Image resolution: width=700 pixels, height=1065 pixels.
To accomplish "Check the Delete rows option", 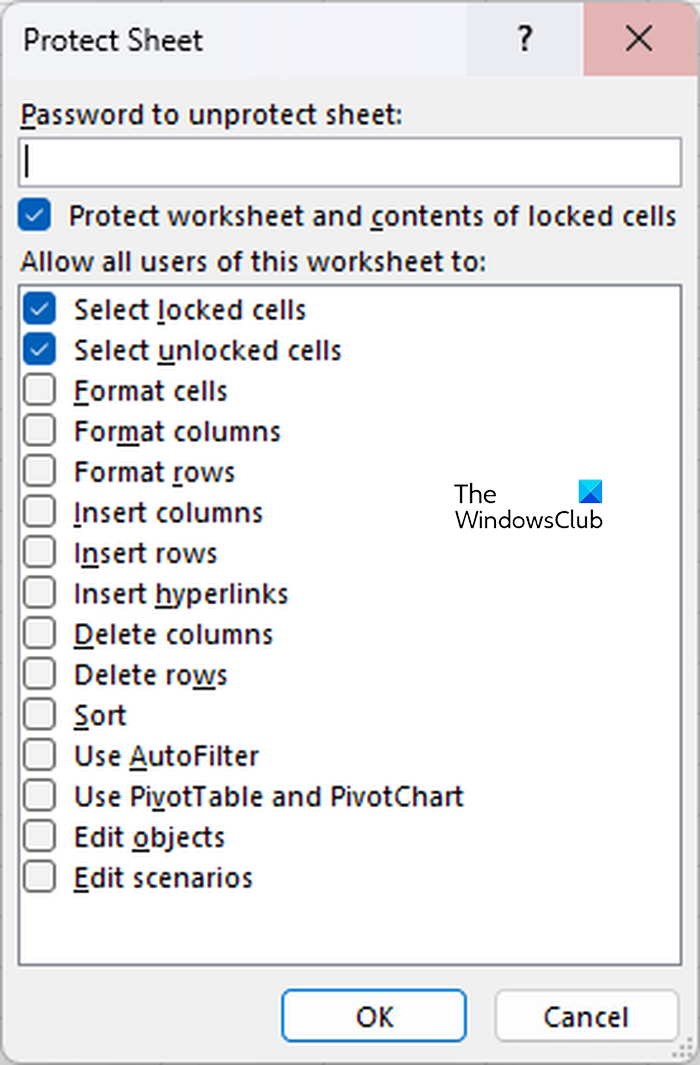I will [39, 674].
